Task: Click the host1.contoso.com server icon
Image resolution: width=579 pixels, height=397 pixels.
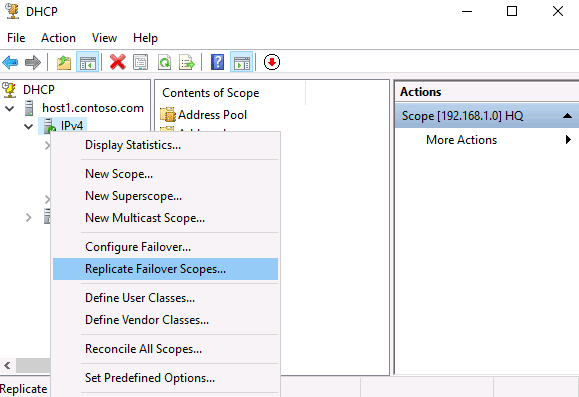Action: 29,108
